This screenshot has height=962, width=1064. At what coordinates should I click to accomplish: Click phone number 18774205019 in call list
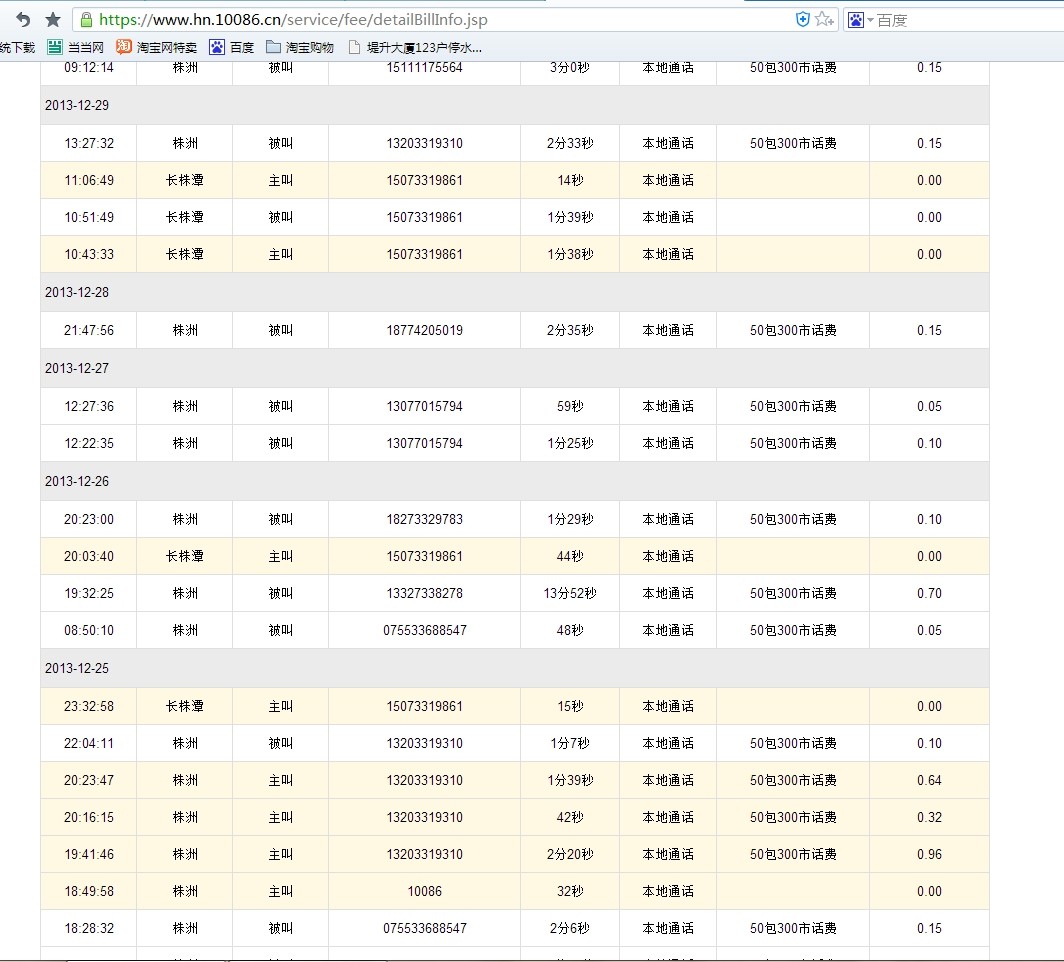(424, 330)
